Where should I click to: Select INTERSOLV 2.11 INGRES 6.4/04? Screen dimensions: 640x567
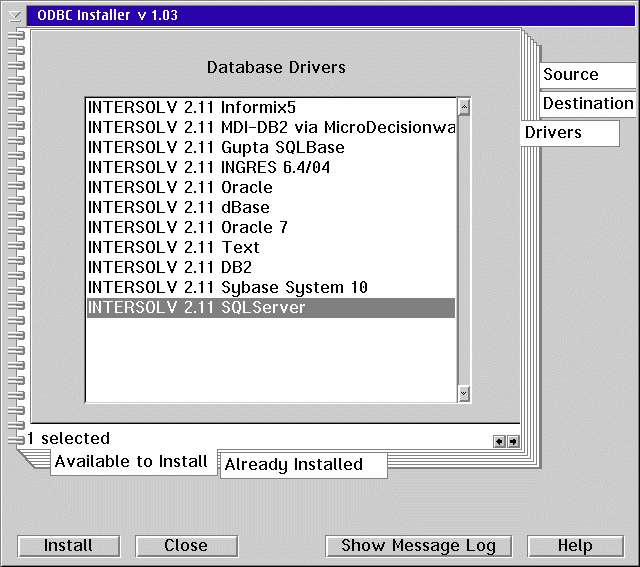(x=271, y=168)
